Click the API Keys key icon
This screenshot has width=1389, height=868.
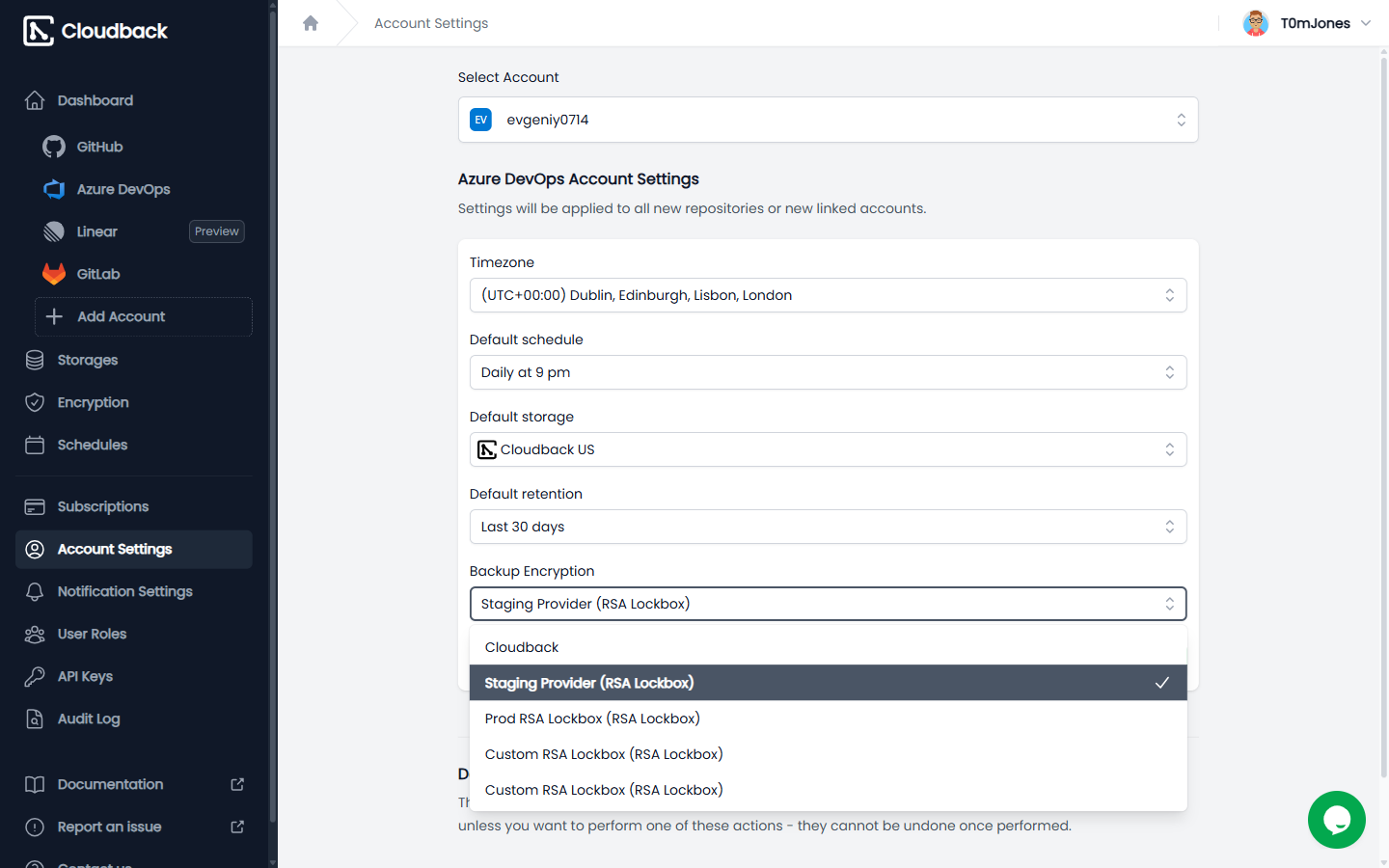(35, 676)
